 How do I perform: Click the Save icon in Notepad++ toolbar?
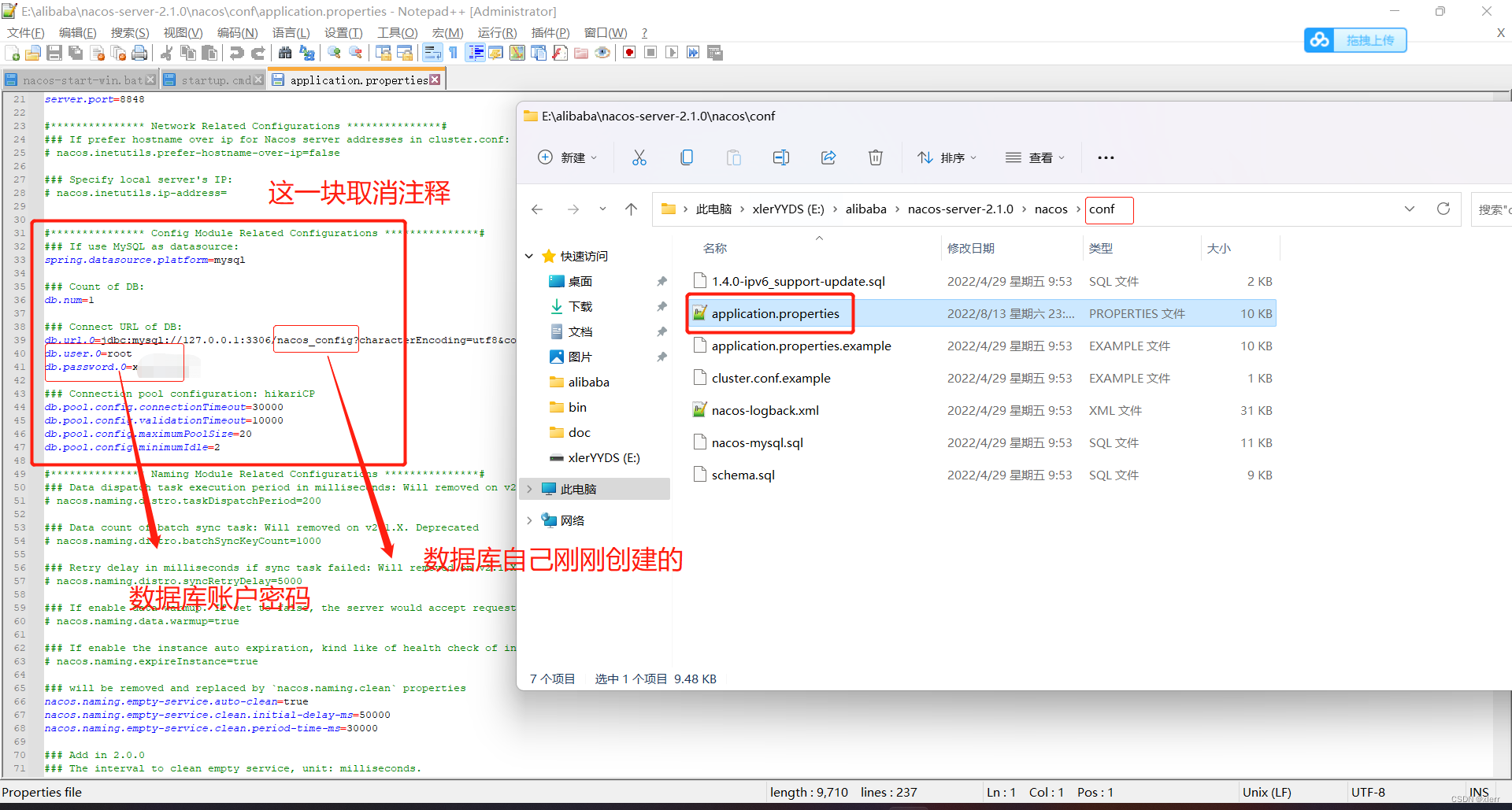[54, 53]
